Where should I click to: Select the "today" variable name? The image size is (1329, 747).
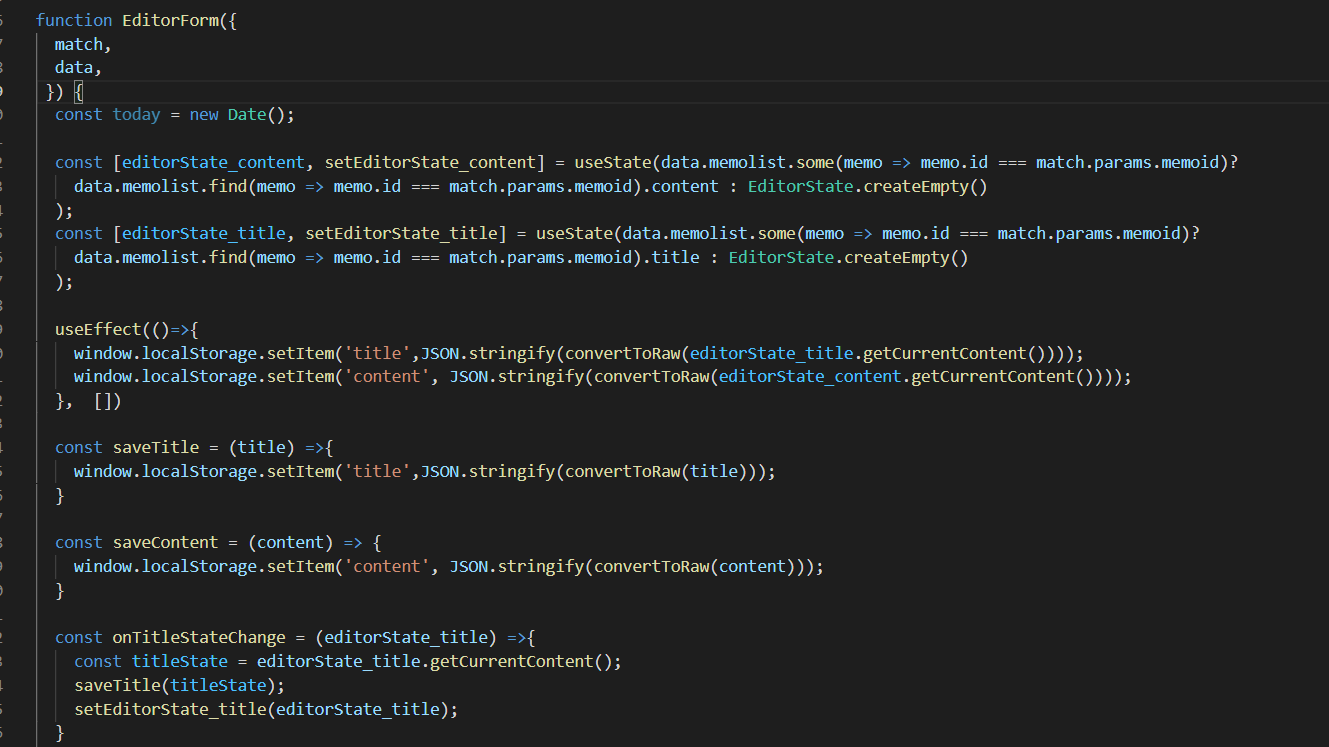136,115
